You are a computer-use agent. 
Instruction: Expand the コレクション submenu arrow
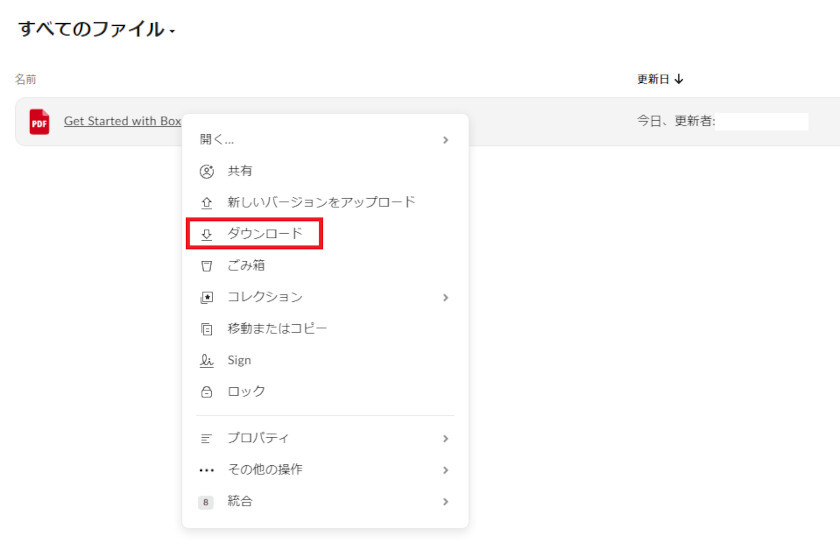pyautogui.click(x=445, y=297)
